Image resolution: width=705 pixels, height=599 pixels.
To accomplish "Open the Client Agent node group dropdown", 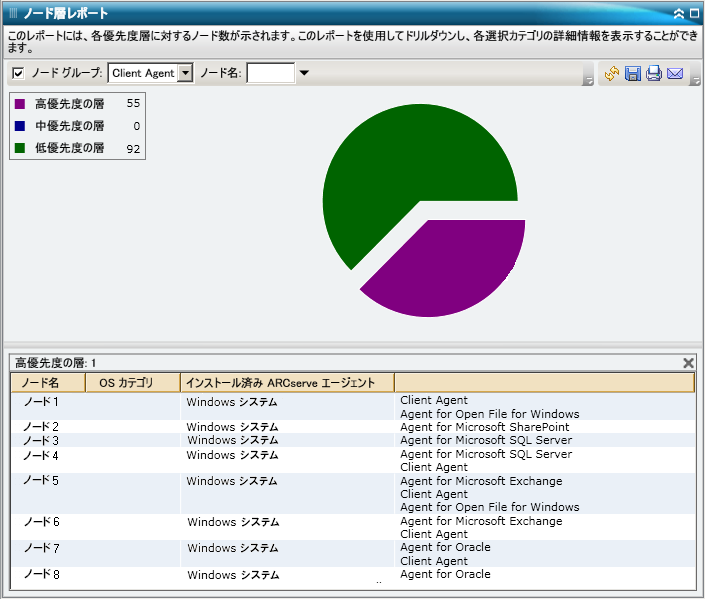I will click(185, 73).
